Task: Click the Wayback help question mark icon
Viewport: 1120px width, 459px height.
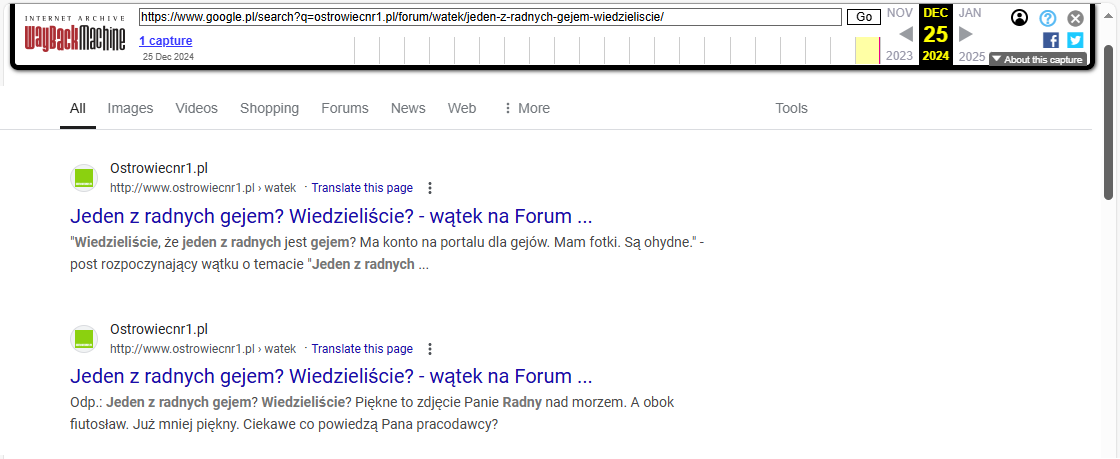Action: click(x=1047, y=18)
